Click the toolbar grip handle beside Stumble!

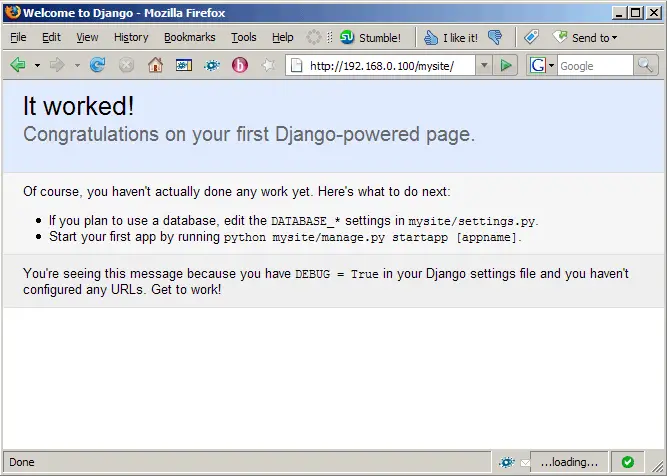click(330, 37)
